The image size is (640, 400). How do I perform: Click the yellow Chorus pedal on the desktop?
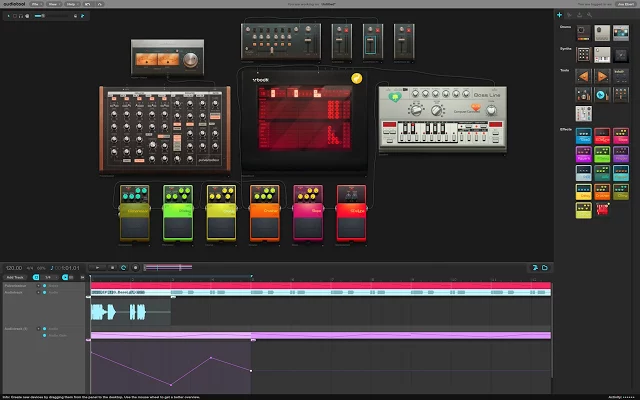point(221,213)
